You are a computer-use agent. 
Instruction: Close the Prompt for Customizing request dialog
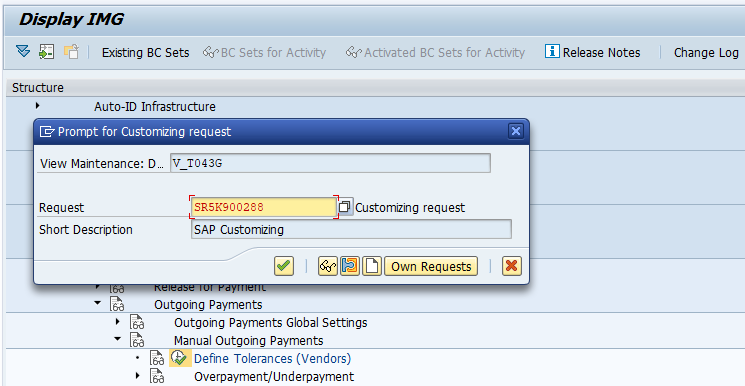tap(516, 131)
